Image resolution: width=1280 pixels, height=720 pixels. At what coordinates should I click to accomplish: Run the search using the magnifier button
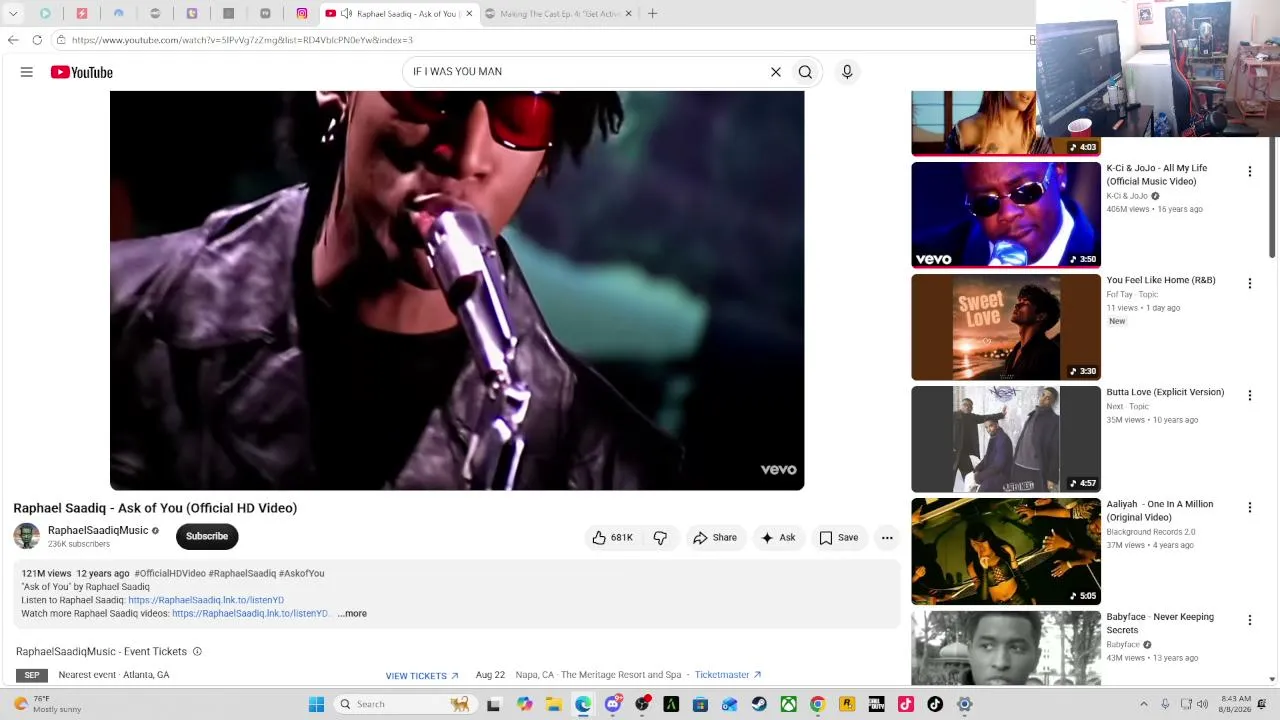point(805,72)
